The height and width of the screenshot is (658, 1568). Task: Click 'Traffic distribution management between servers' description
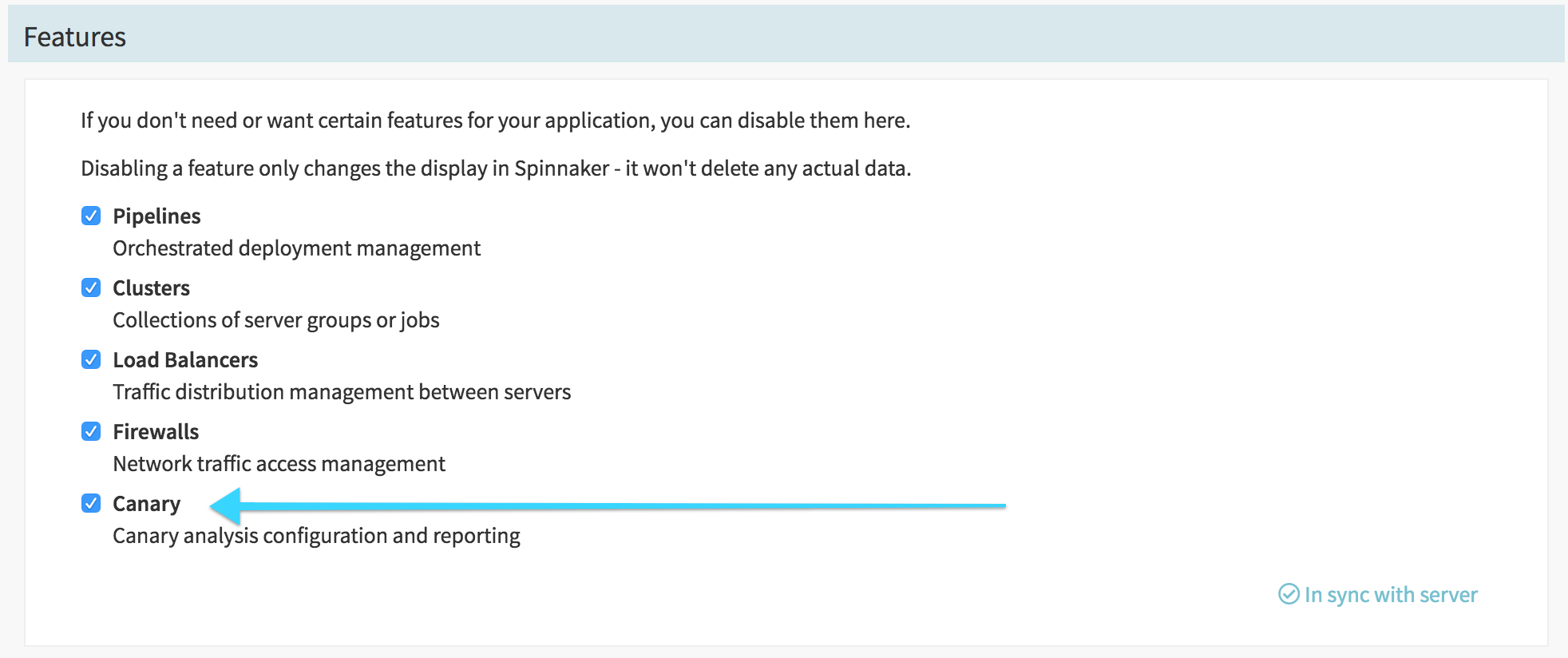coord(342,392)
